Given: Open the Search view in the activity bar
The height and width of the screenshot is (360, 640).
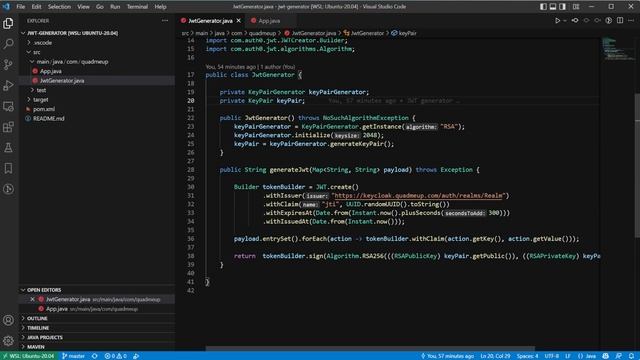Looking at the screenshot, I should 8,44.
